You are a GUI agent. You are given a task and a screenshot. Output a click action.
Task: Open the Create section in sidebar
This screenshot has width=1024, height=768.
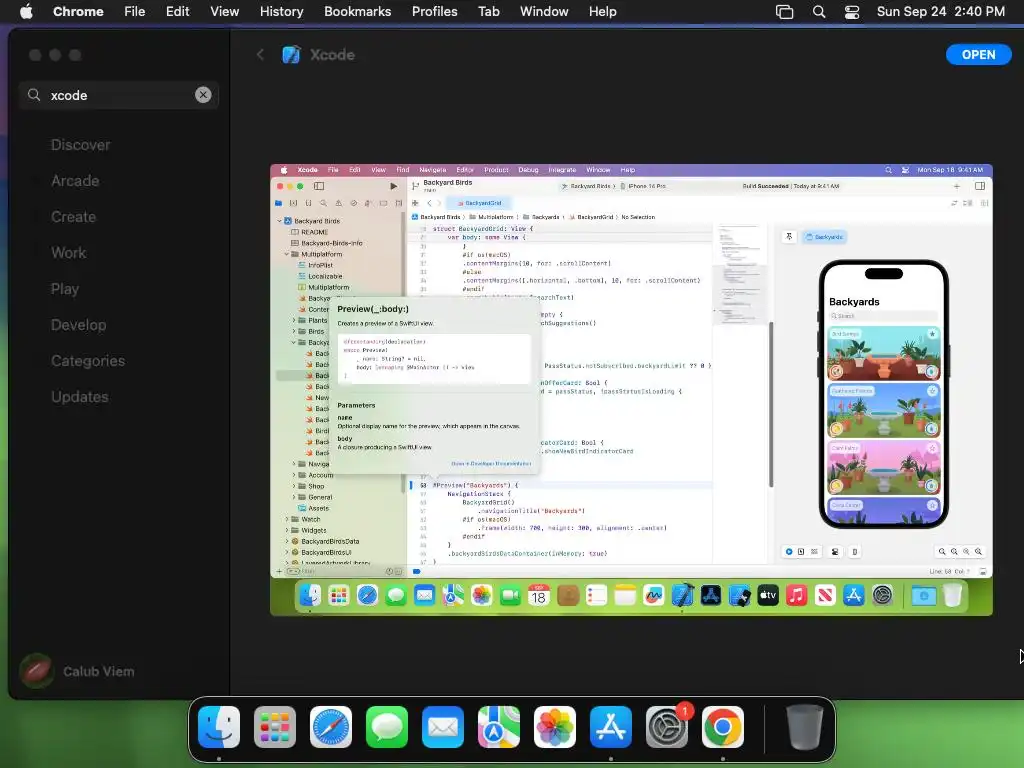click(x=73, y=217)
